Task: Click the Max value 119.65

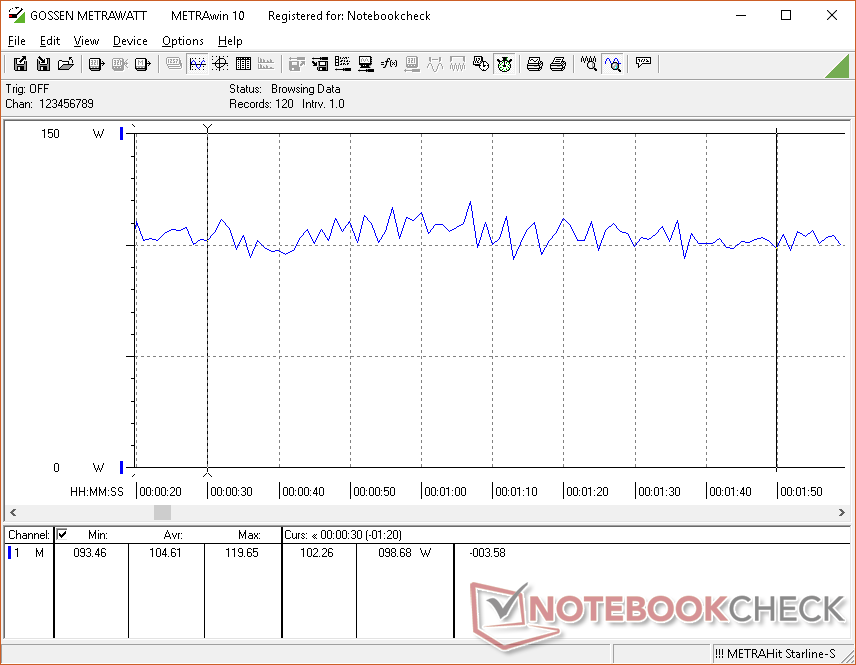Action: click(x=242, y=553)
